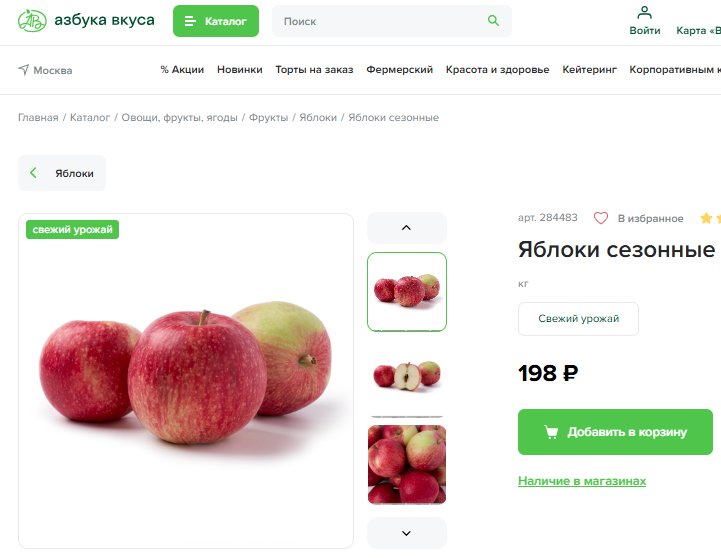Select the halved apple thumbnail
The image size is (721, 558).
(x=406, y=376)
